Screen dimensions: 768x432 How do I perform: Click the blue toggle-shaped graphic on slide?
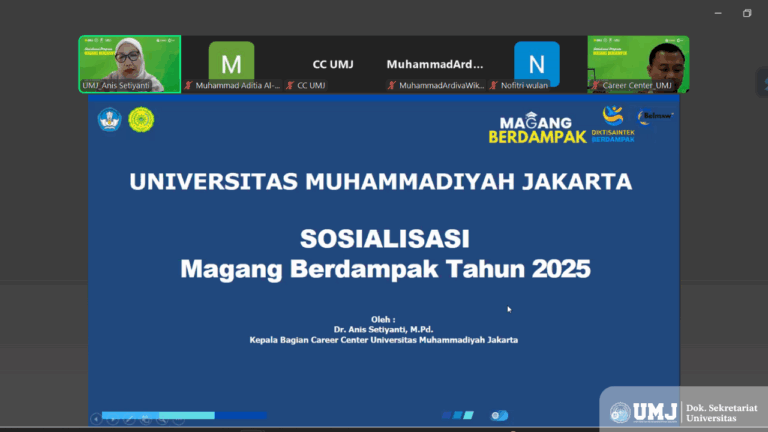[x=500, y=415]
